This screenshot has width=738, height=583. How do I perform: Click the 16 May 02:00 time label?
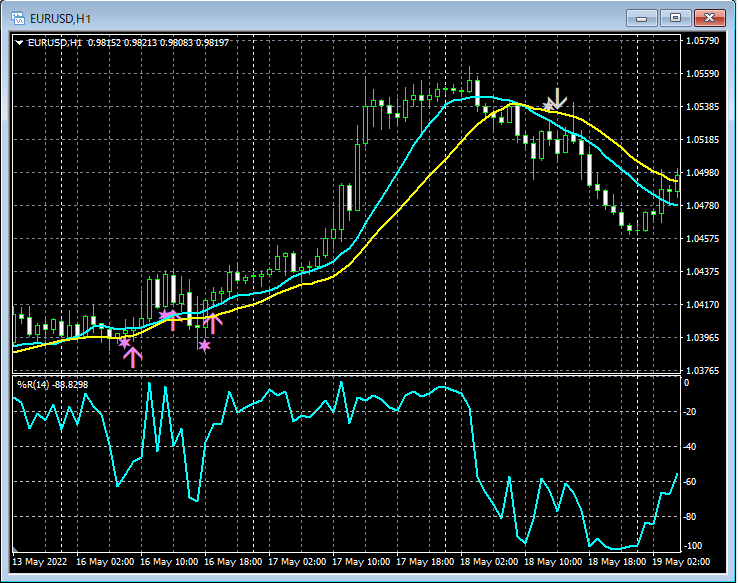click(x=105, y=562)
